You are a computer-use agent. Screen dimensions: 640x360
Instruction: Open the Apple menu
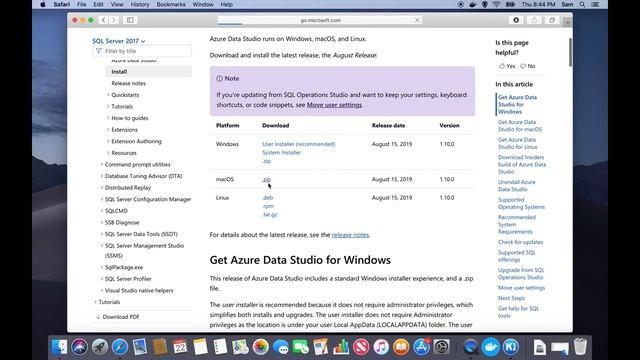[43, 4]
